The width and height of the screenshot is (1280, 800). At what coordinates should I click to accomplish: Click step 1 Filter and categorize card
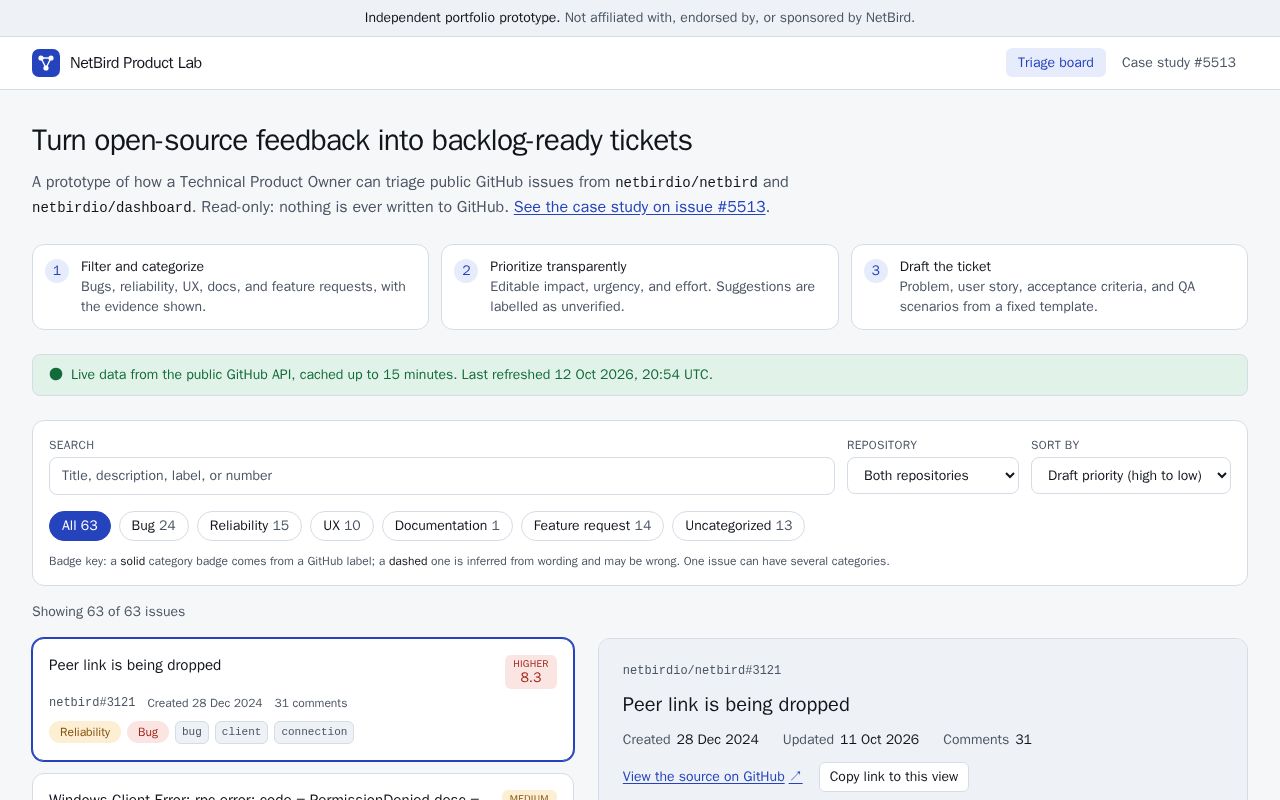click(x=230, y=287)
